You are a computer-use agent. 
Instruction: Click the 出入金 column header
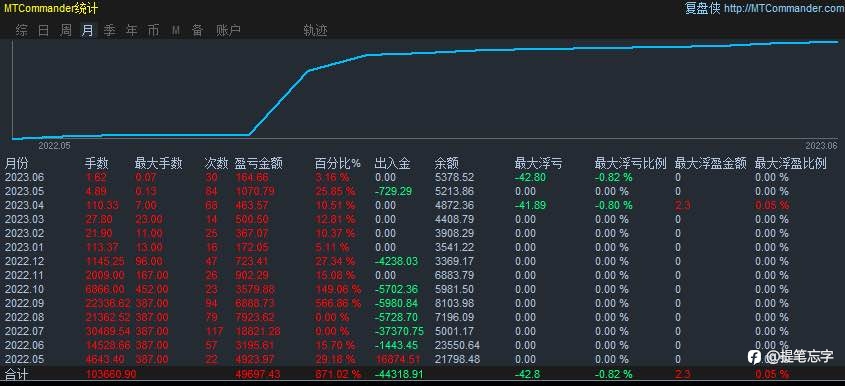click(x=392, y=163)
